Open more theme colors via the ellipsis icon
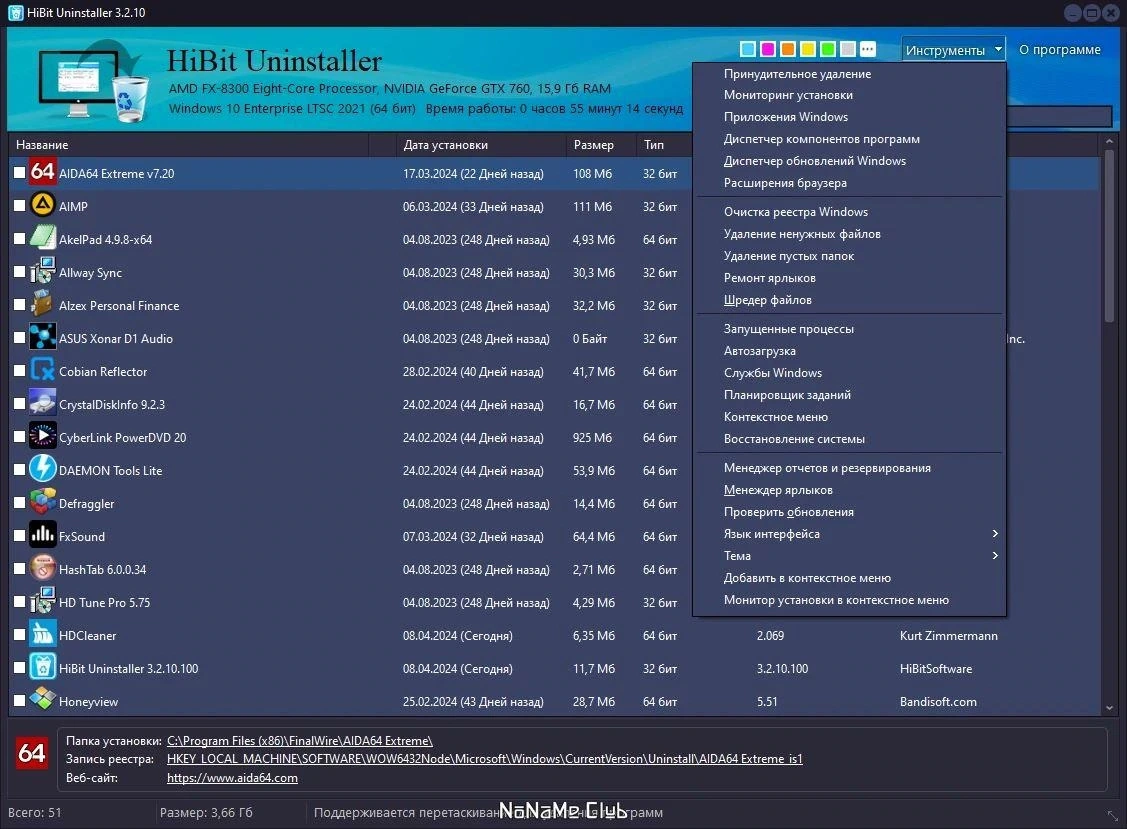The width and height of the screenshot is (1127, 829). pos(868,49)
